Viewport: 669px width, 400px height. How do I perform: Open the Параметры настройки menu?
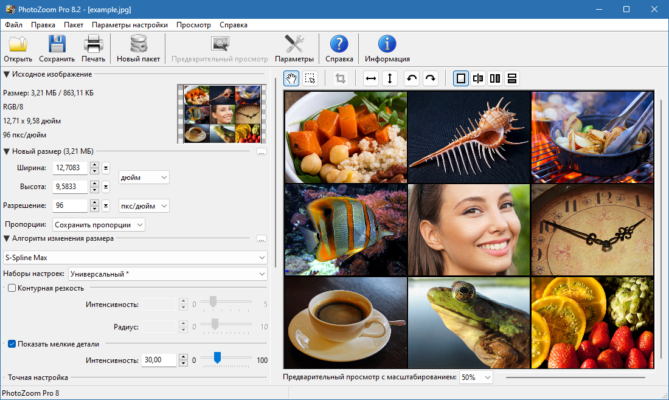click(130, 25)
